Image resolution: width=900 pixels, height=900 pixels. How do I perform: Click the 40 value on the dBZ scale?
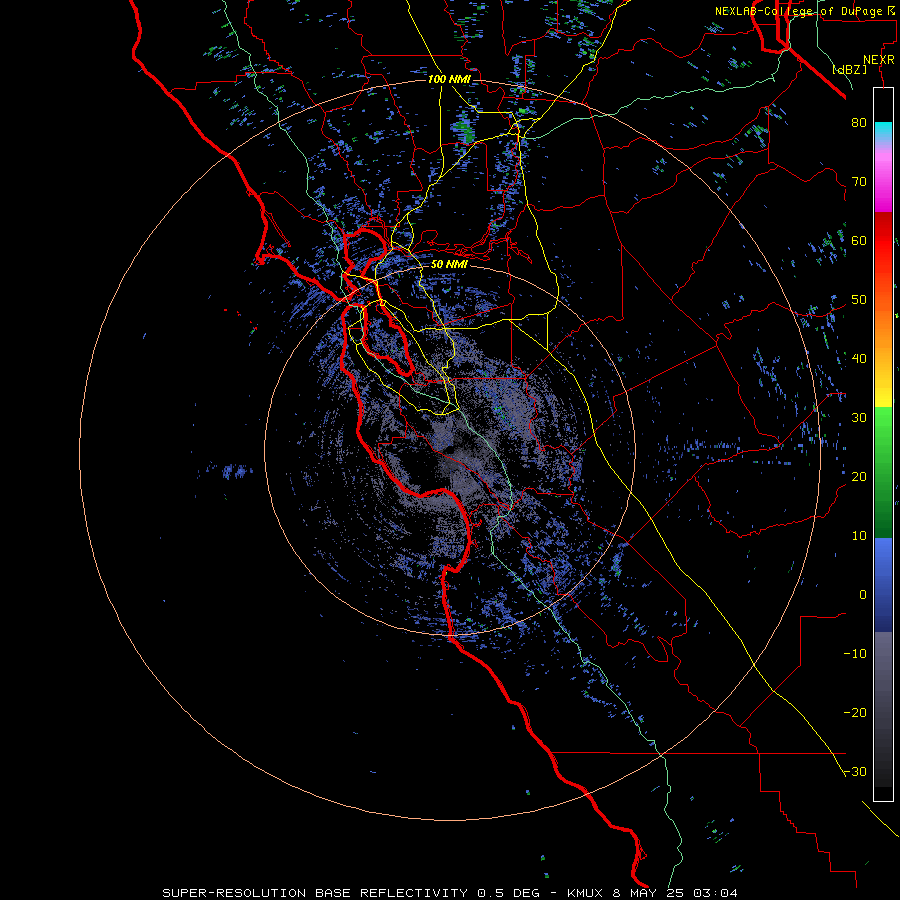[859, 359]
